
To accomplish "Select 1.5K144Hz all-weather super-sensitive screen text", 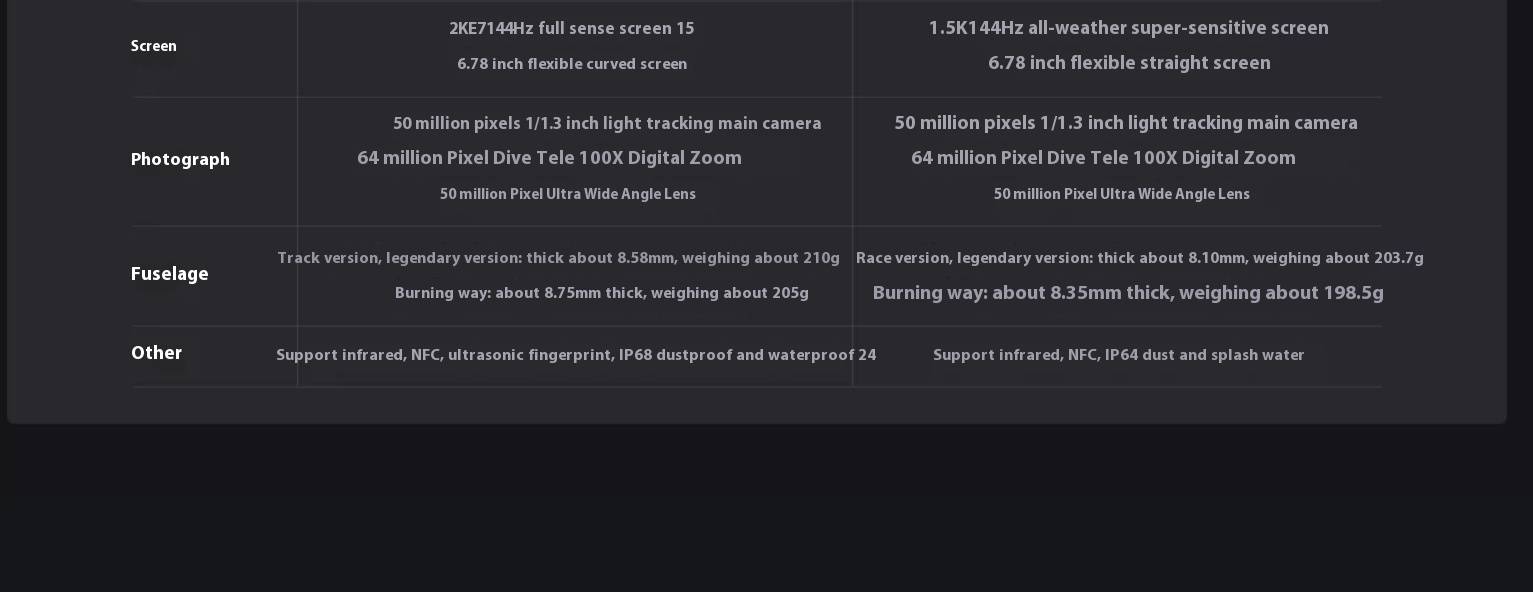I will click(x=1128, y=28).
